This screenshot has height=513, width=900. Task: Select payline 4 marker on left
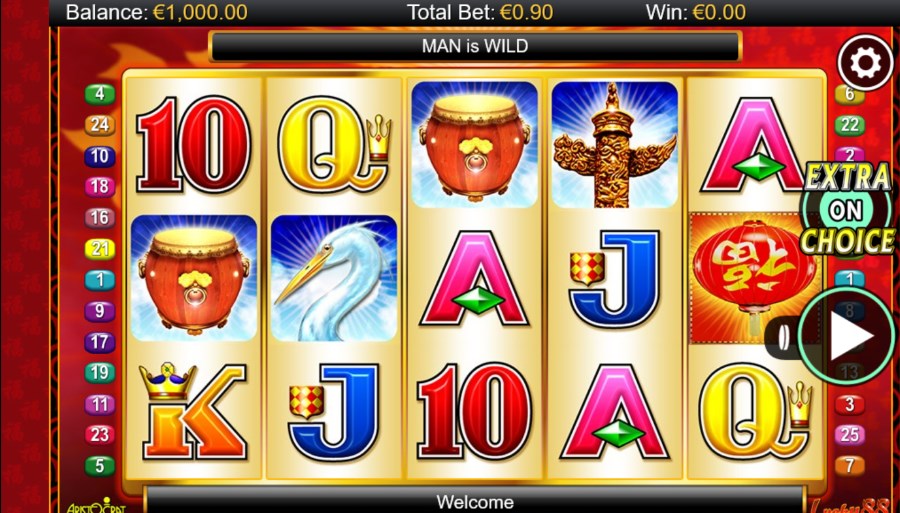(x=100, y=94)
